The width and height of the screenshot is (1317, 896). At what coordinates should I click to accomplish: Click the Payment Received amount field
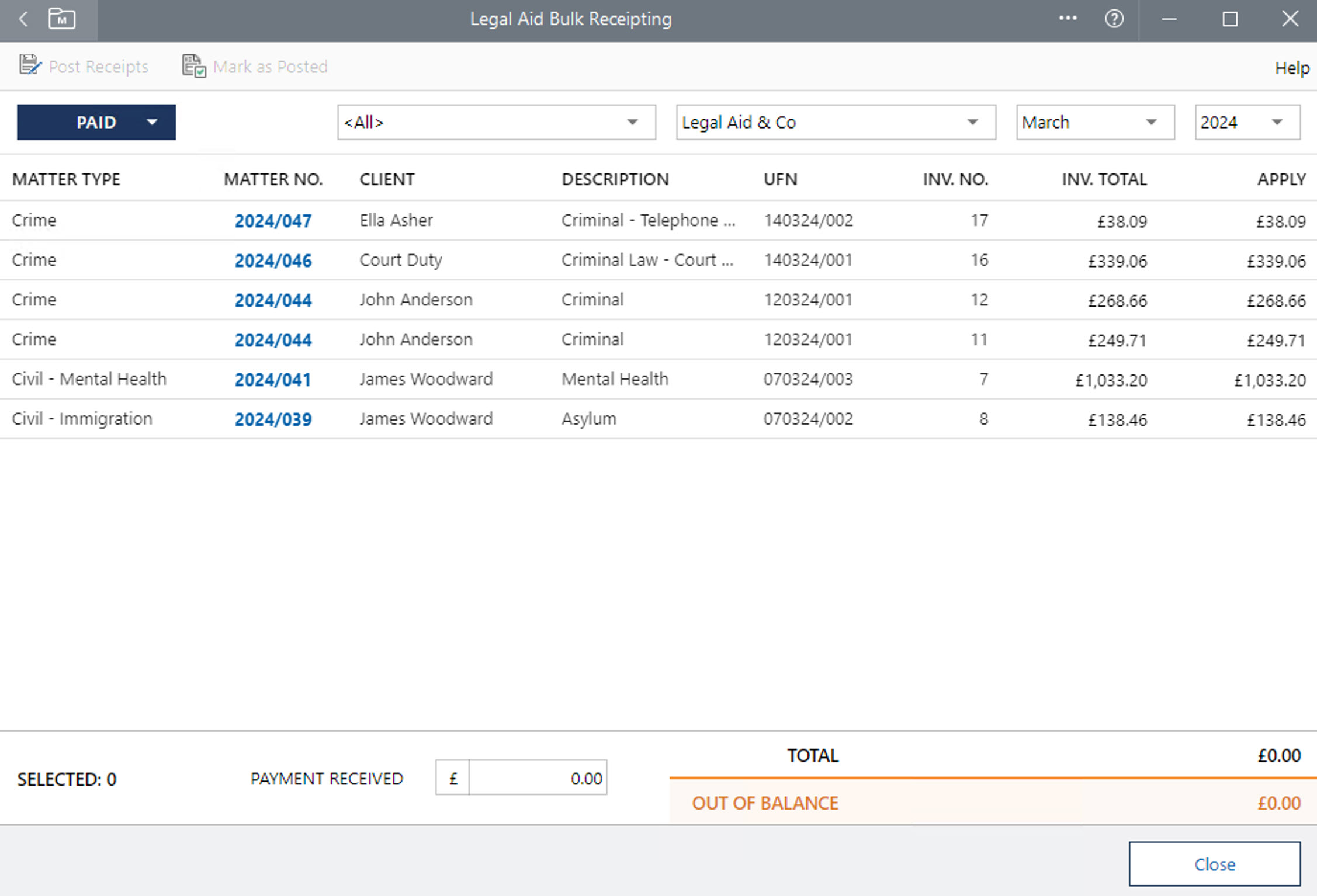(537, 778)
